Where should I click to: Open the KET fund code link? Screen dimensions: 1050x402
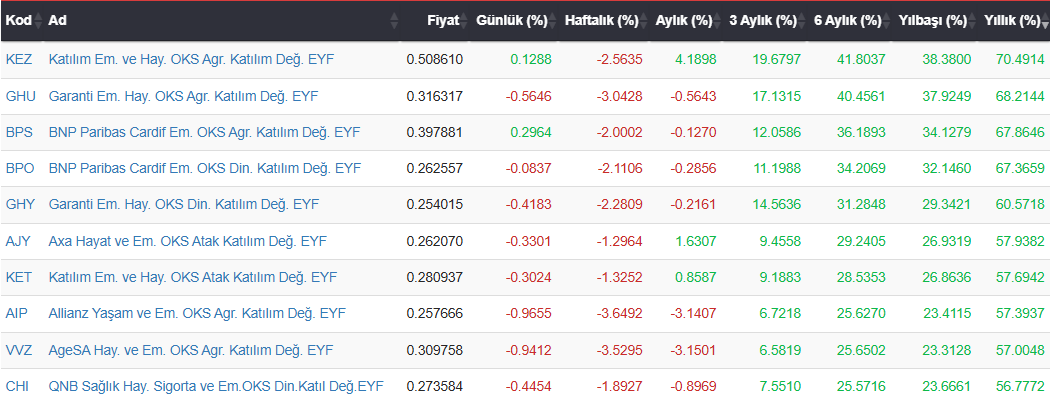click(18, 277)
